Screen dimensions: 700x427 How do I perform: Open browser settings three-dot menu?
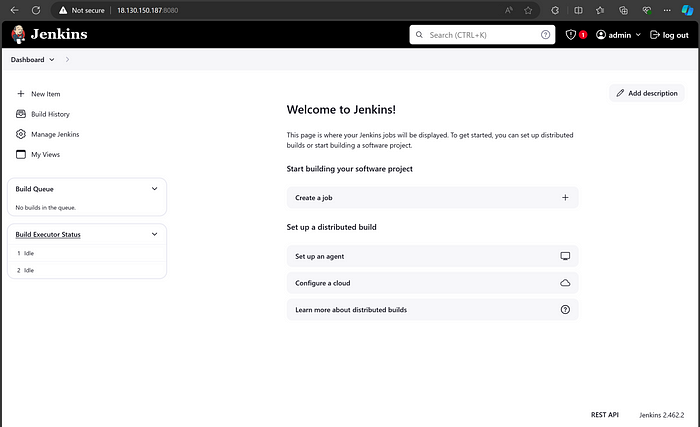pos(667,10)
